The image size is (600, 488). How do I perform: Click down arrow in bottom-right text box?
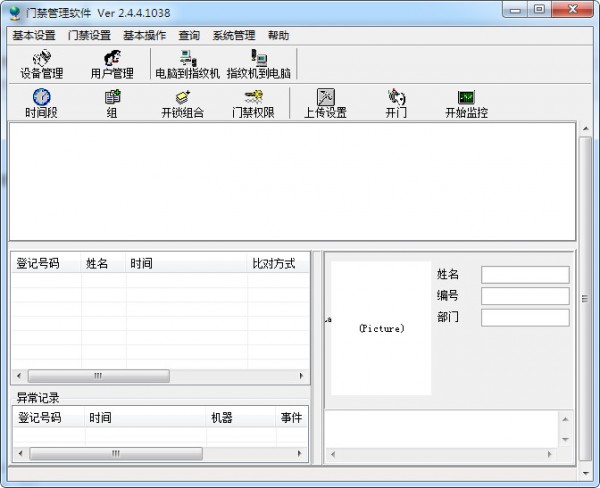coord(565,439)
